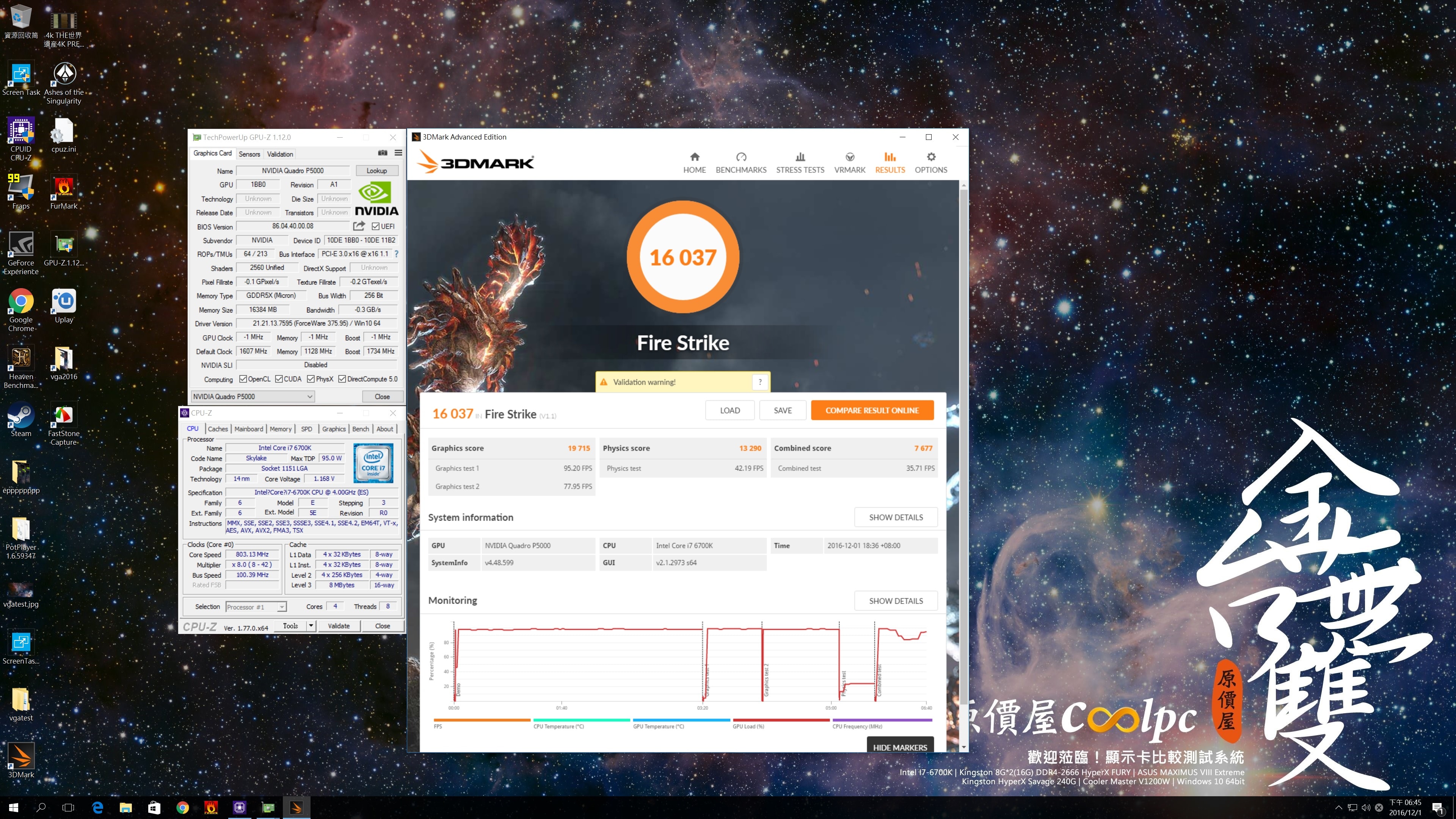Image resolution: width=1456 pixels, height=819 pixels.
Task: Click the FPS orange legend bar
Action: (x=482, y=720)
